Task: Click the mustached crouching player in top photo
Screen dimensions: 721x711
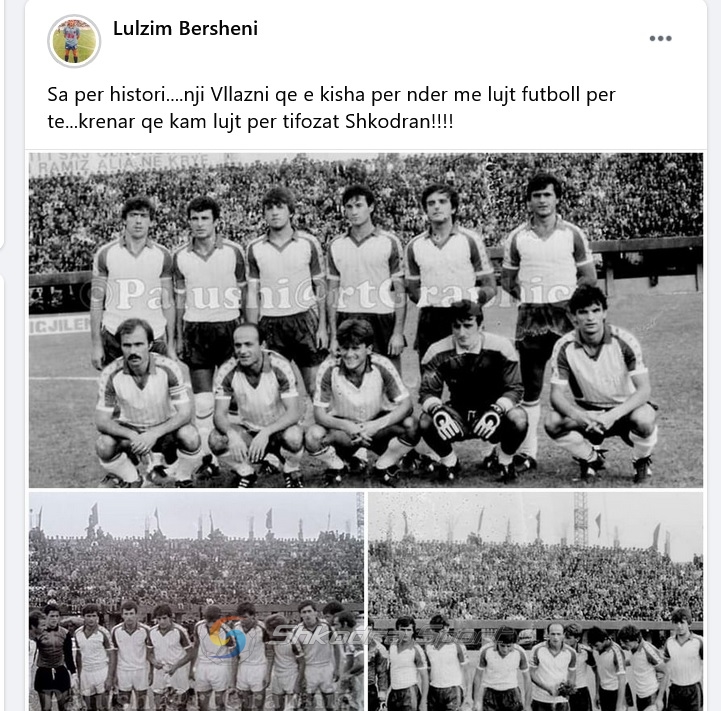Action: tap(143, 402)
